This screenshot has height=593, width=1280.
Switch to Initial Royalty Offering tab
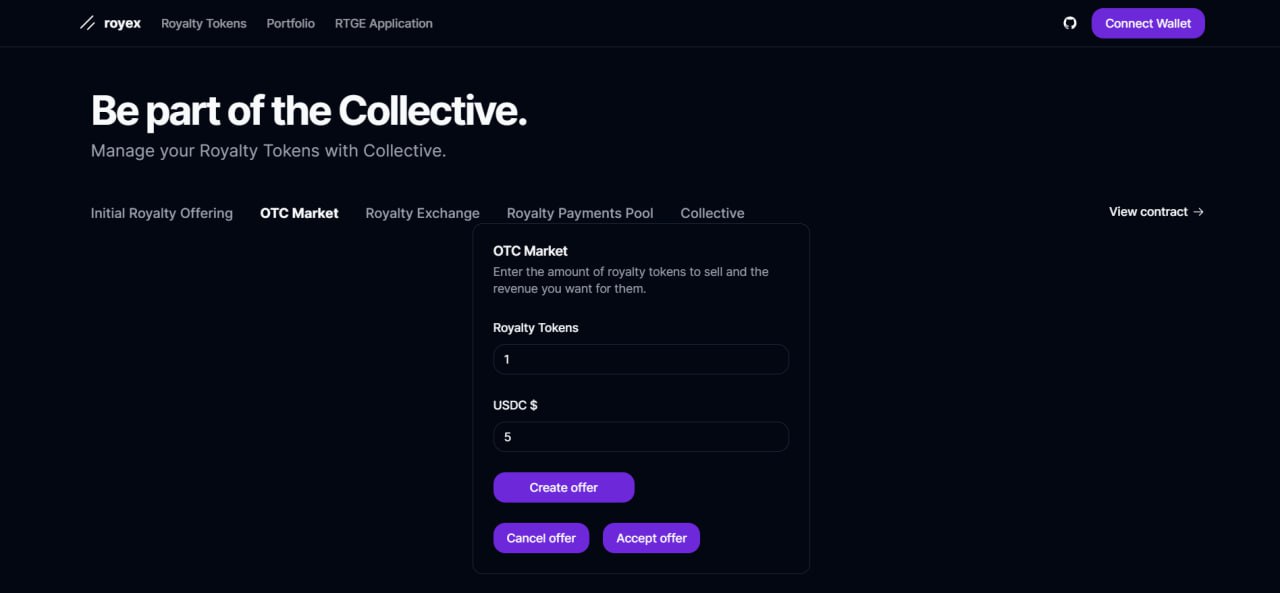click(162, 213)
